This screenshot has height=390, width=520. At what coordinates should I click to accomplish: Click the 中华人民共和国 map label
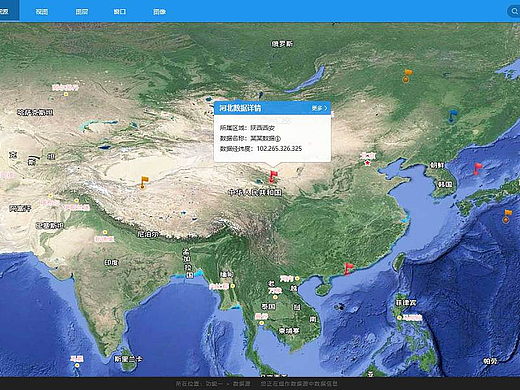pyautogui.click(x=255, y=192)
